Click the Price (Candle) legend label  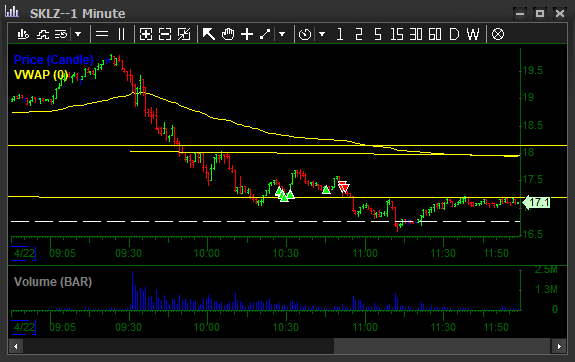(54, 59)
